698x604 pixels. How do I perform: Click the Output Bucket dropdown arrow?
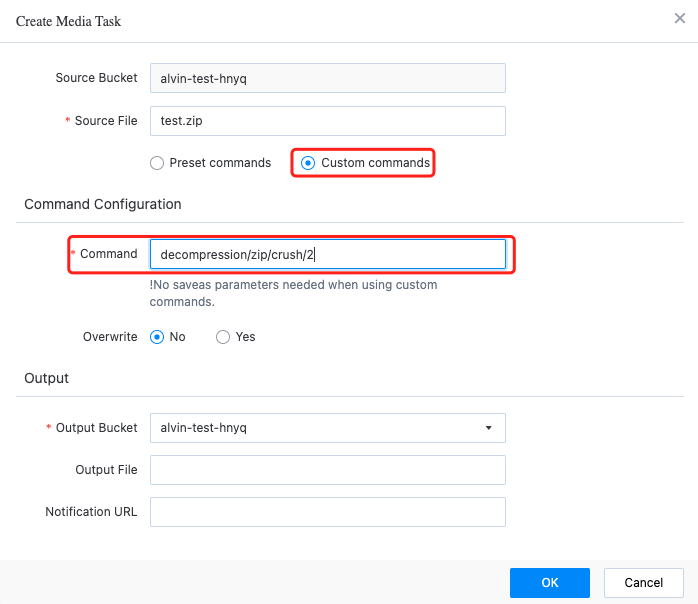tap(488, 428)
